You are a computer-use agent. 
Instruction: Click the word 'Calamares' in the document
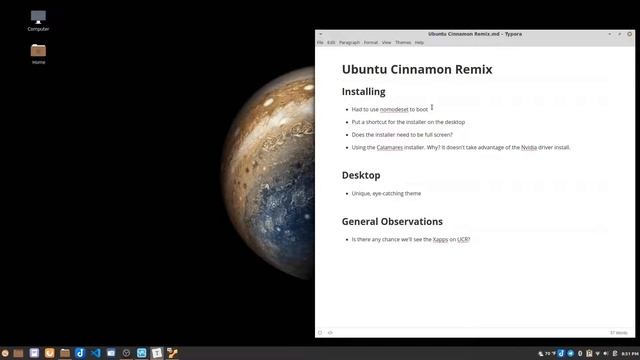click(389, 147)
